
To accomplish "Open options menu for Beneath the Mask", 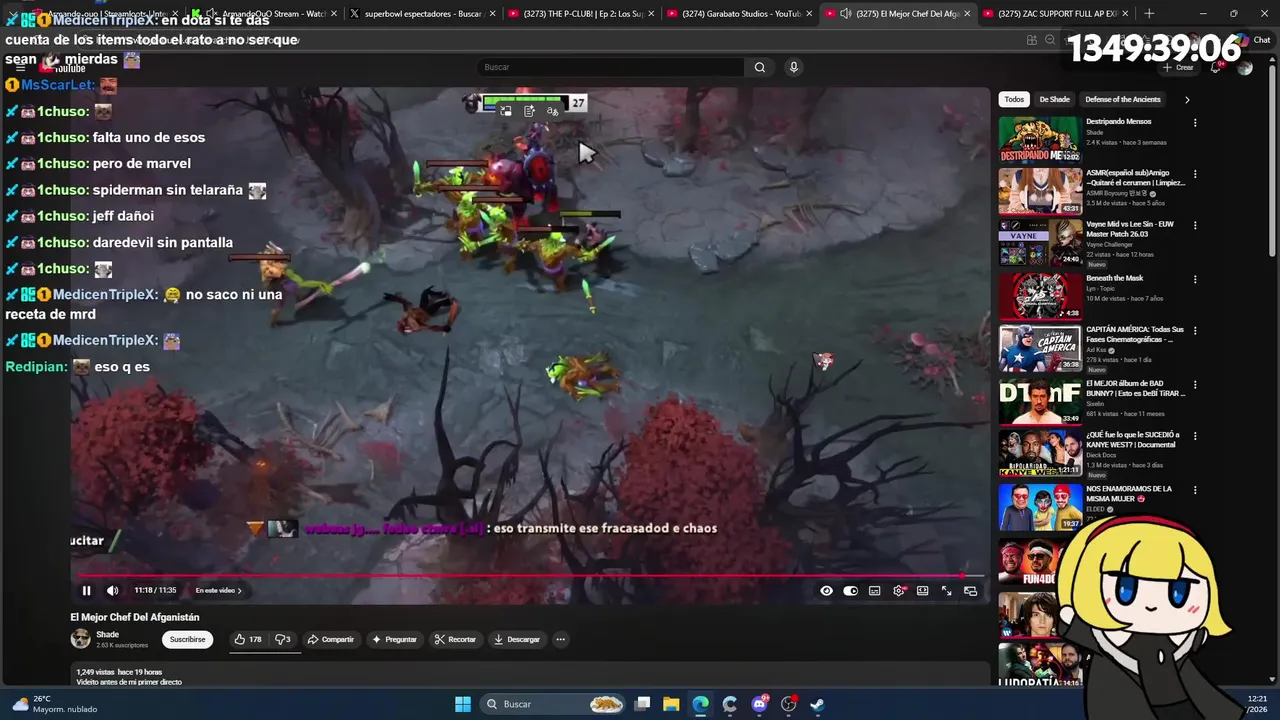I will 1195,279.
